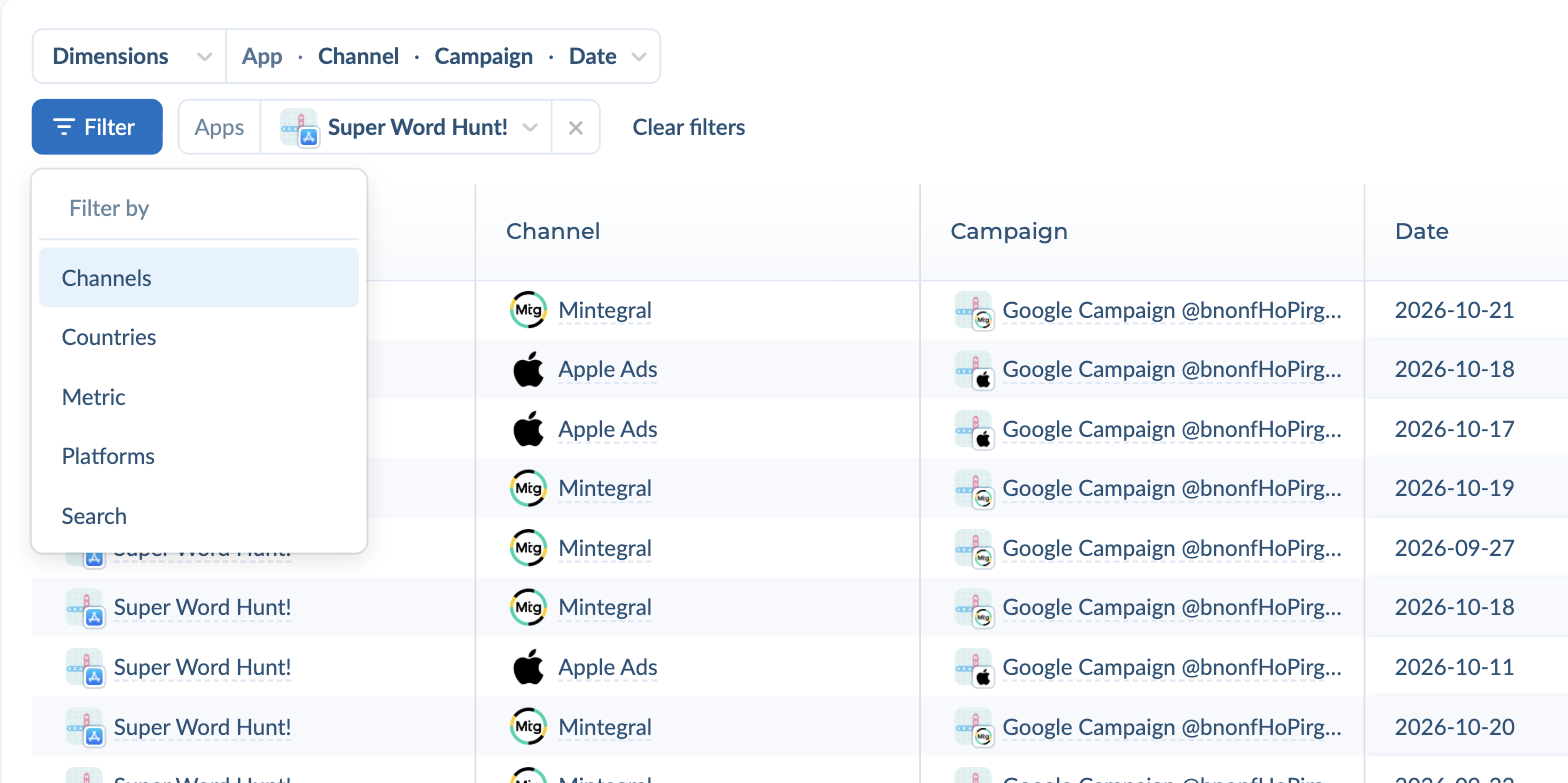Click the Filter by search field

tap(199, 208)
